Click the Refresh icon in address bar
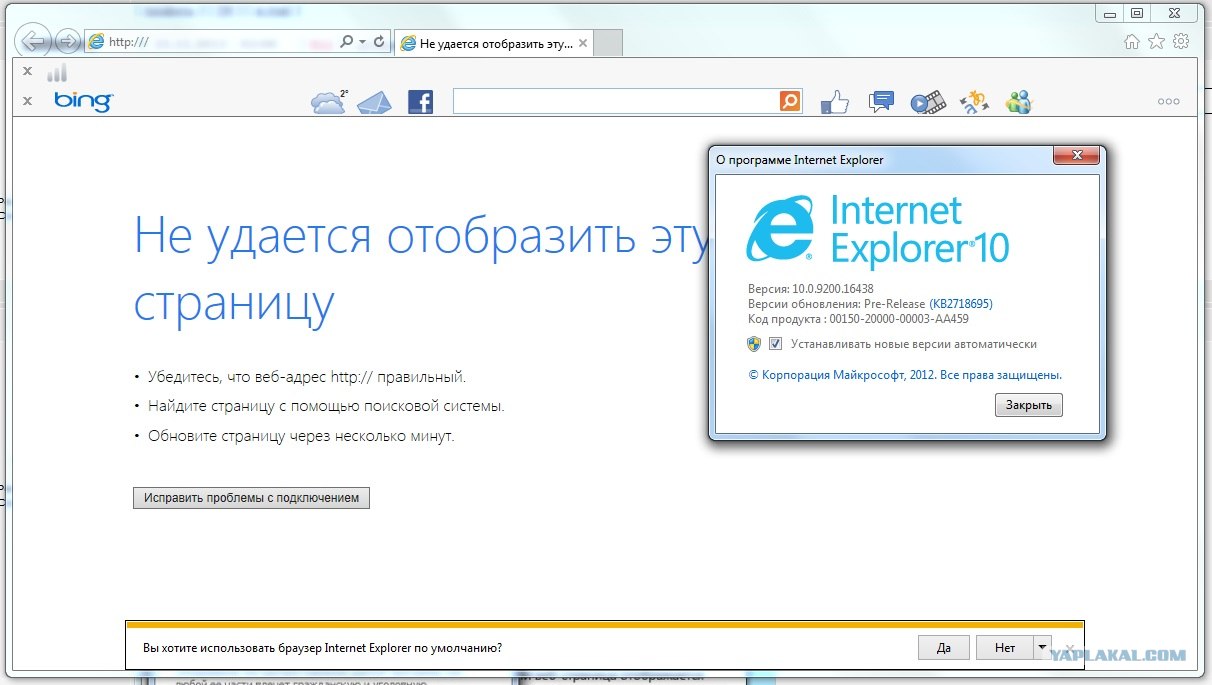 pyautogui.click(x=379, y=42)
